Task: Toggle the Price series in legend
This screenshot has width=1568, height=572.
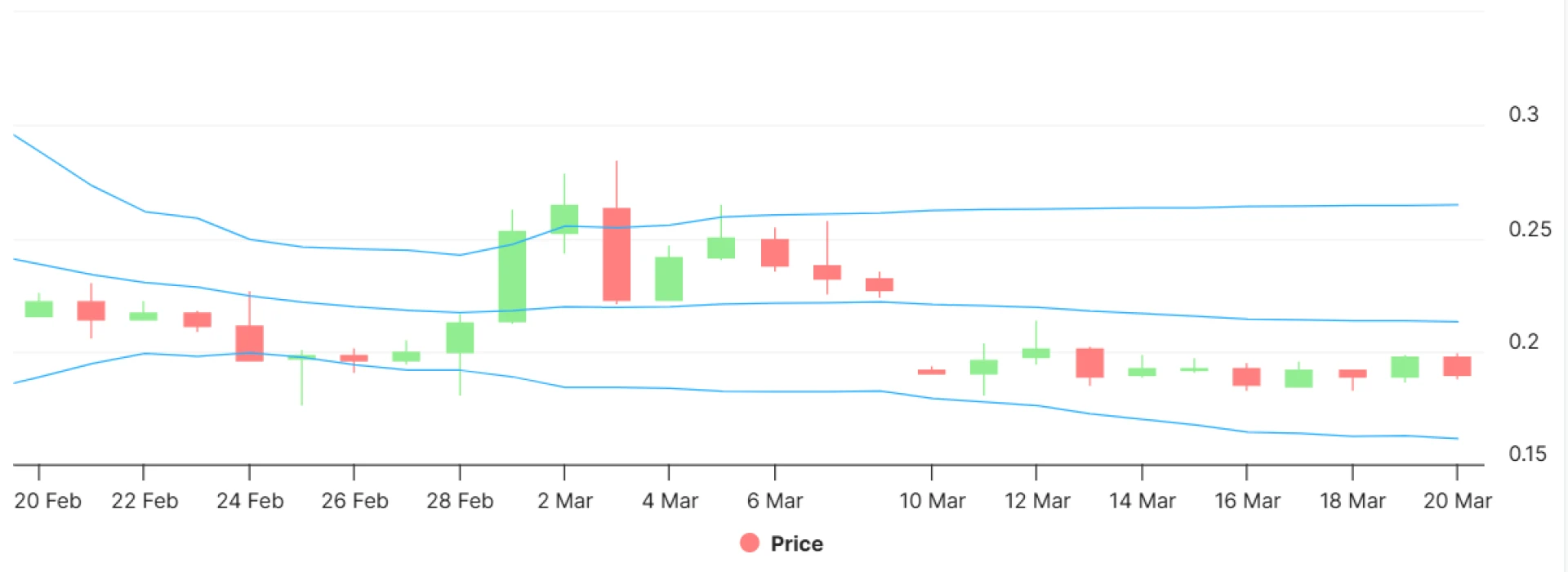Action: pos(796,543)
